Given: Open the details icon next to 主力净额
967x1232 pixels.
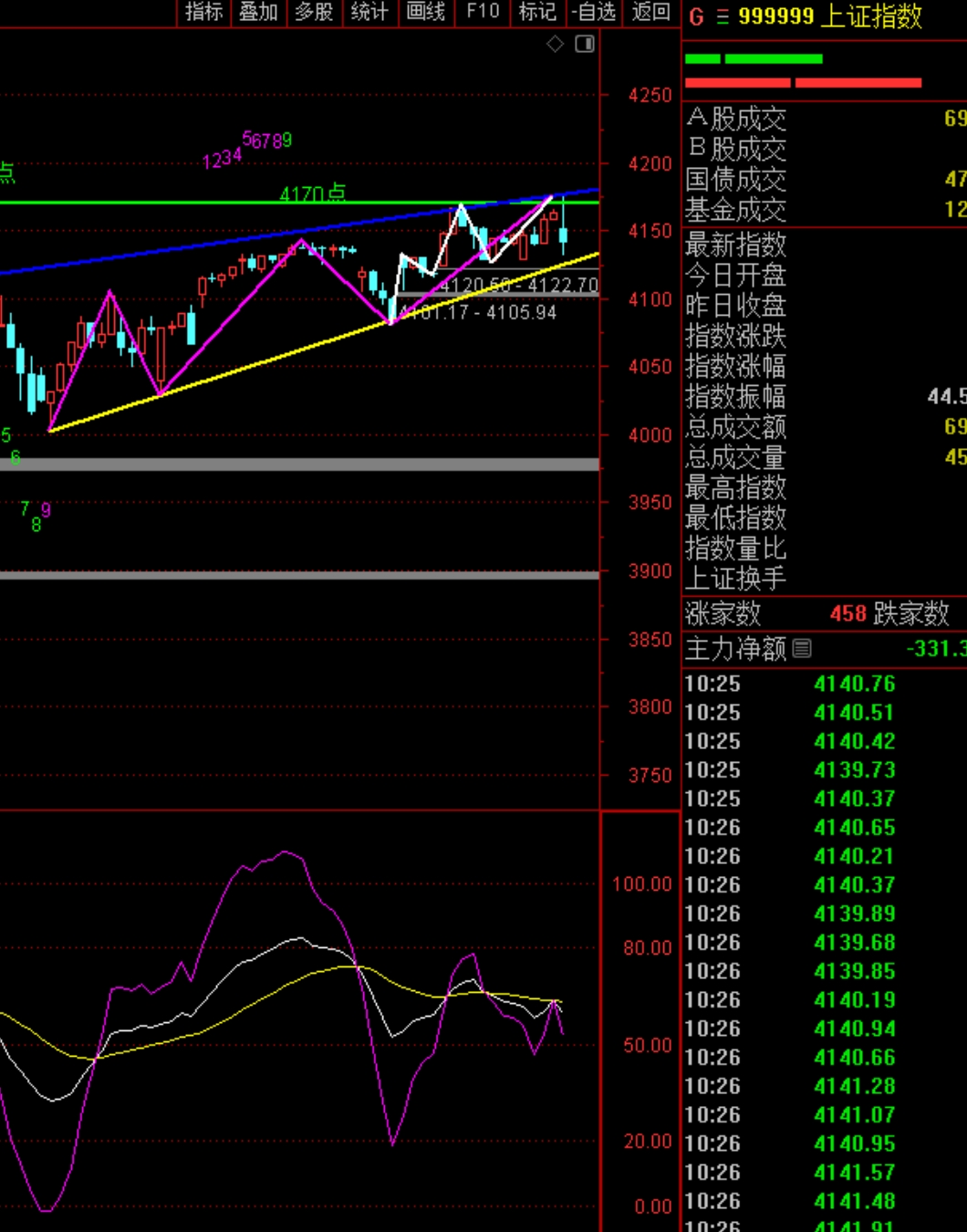Looking at the screenshot, I should point(802,649).
